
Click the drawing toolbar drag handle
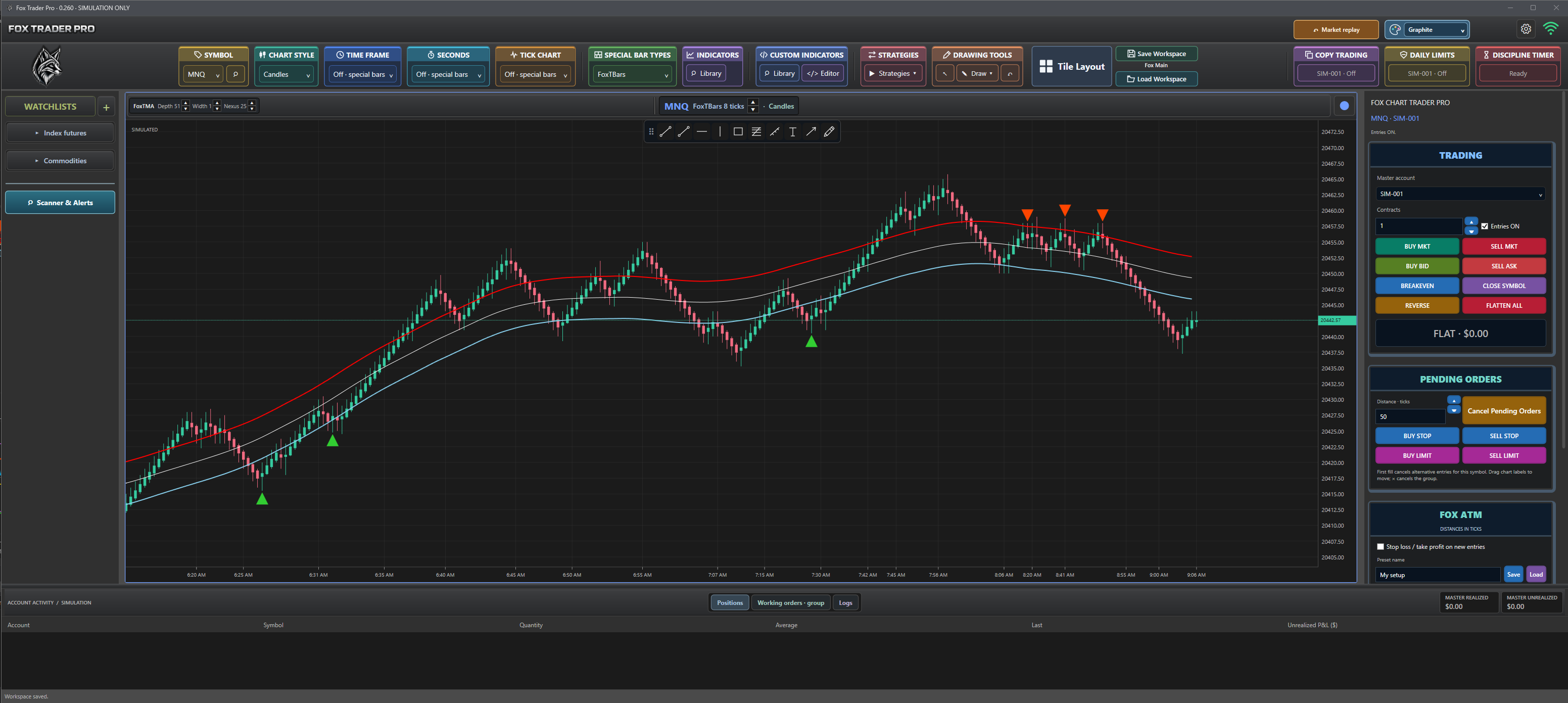[651, 131]
